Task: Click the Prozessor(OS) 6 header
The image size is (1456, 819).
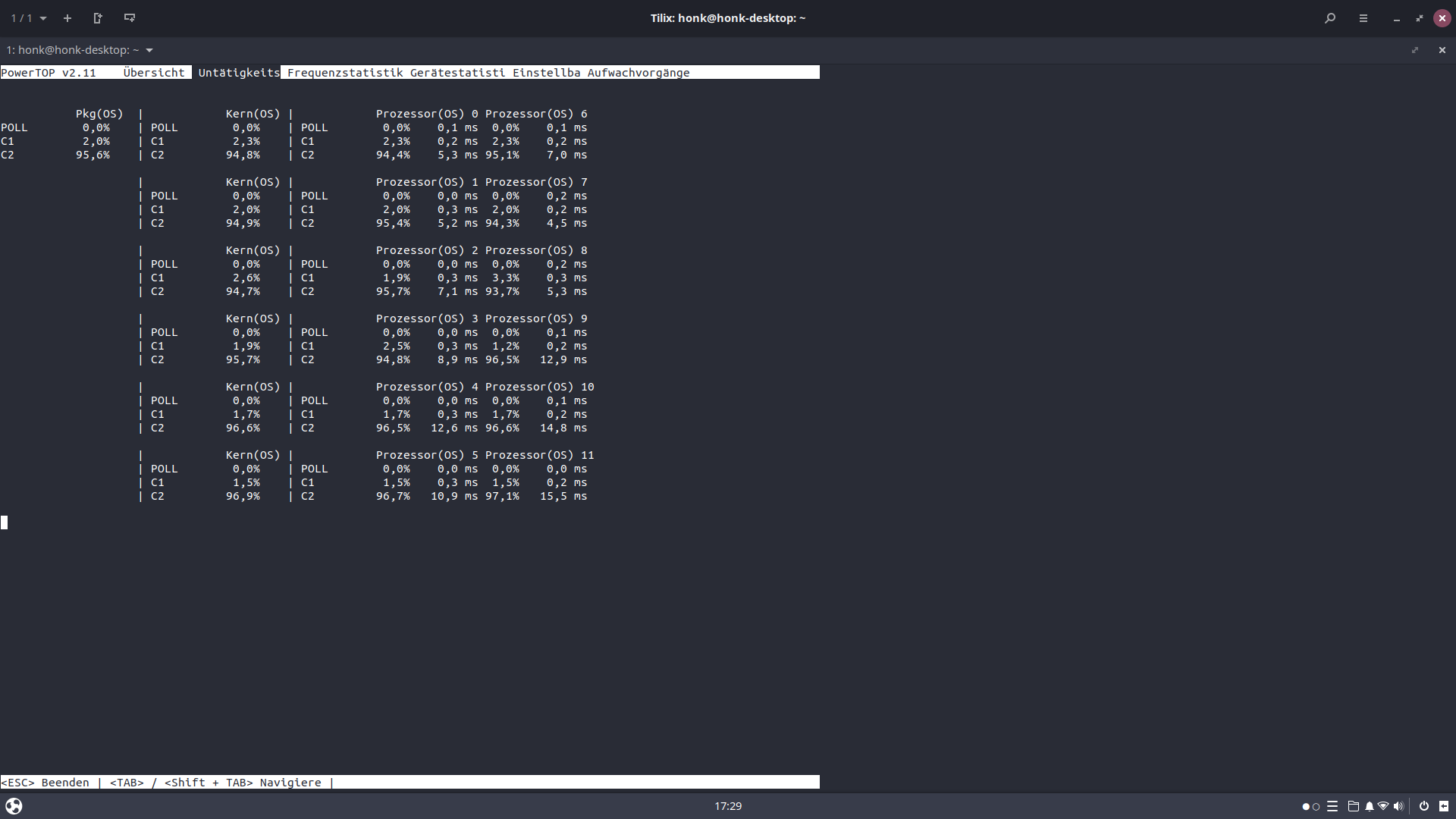Action: [x=536, y=114]
